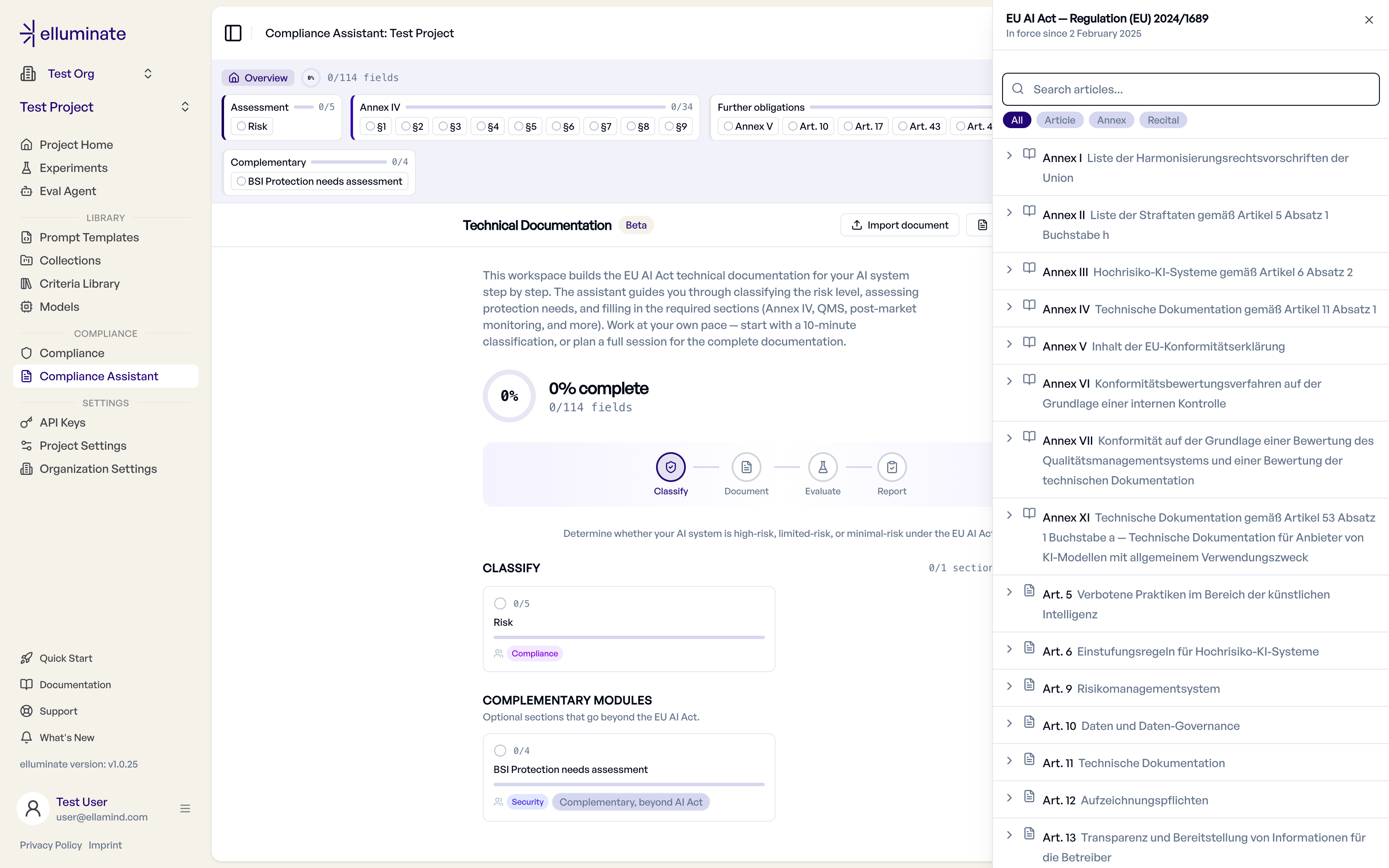Click 0% complete progress ring
This screenshot has width=1389, height=868.
(x=509, y=396)
